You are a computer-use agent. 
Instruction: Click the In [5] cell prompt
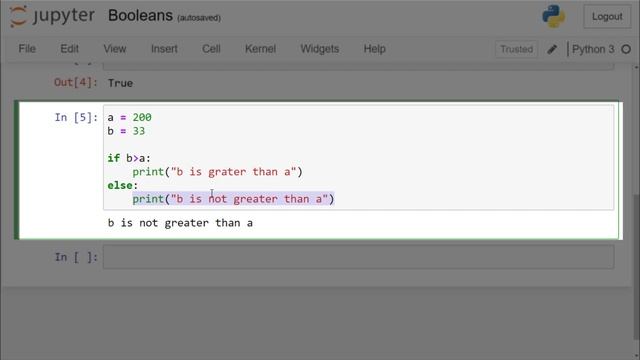[76, 118]
